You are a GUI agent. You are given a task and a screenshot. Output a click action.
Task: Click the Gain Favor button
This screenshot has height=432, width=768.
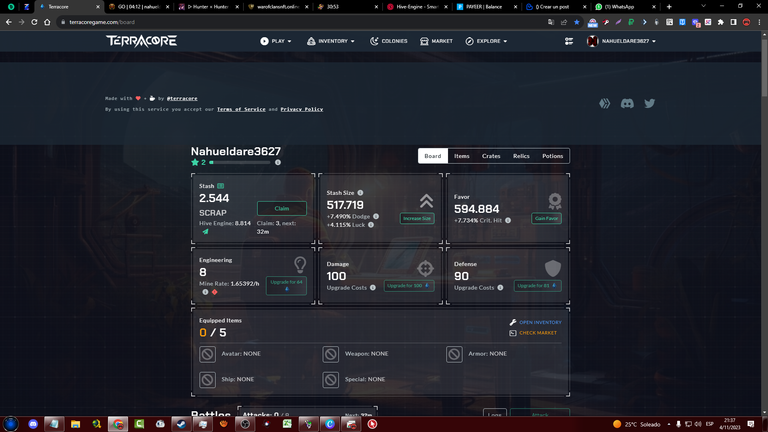coord(546,218)
